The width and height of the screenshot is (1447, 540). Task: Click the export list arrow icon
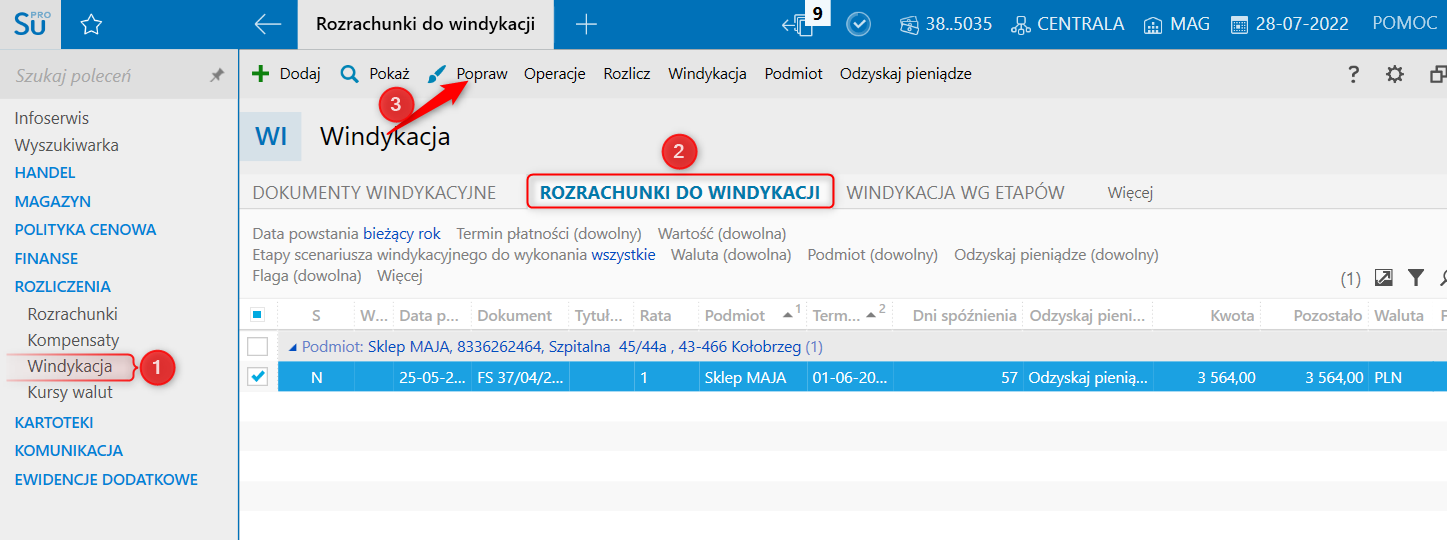click(1384, 277)
